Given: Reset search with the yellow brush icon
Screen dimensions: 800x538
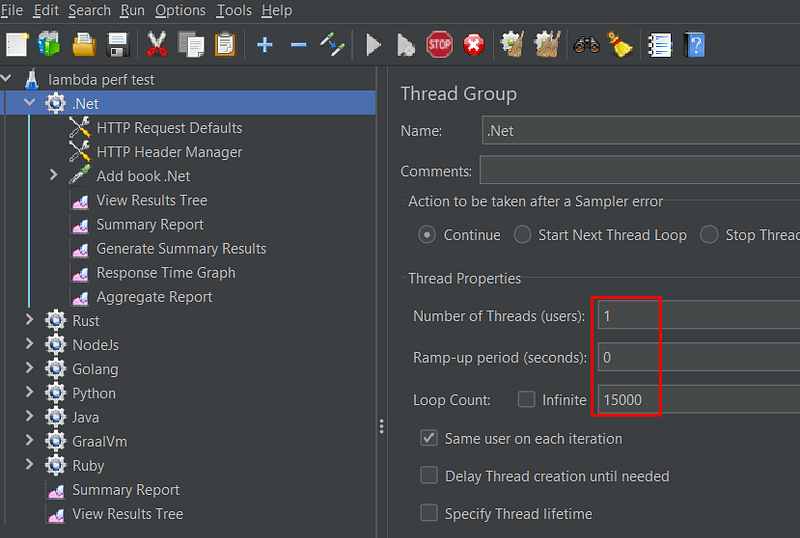Looking at the screenshot, I should coord(619,44).
